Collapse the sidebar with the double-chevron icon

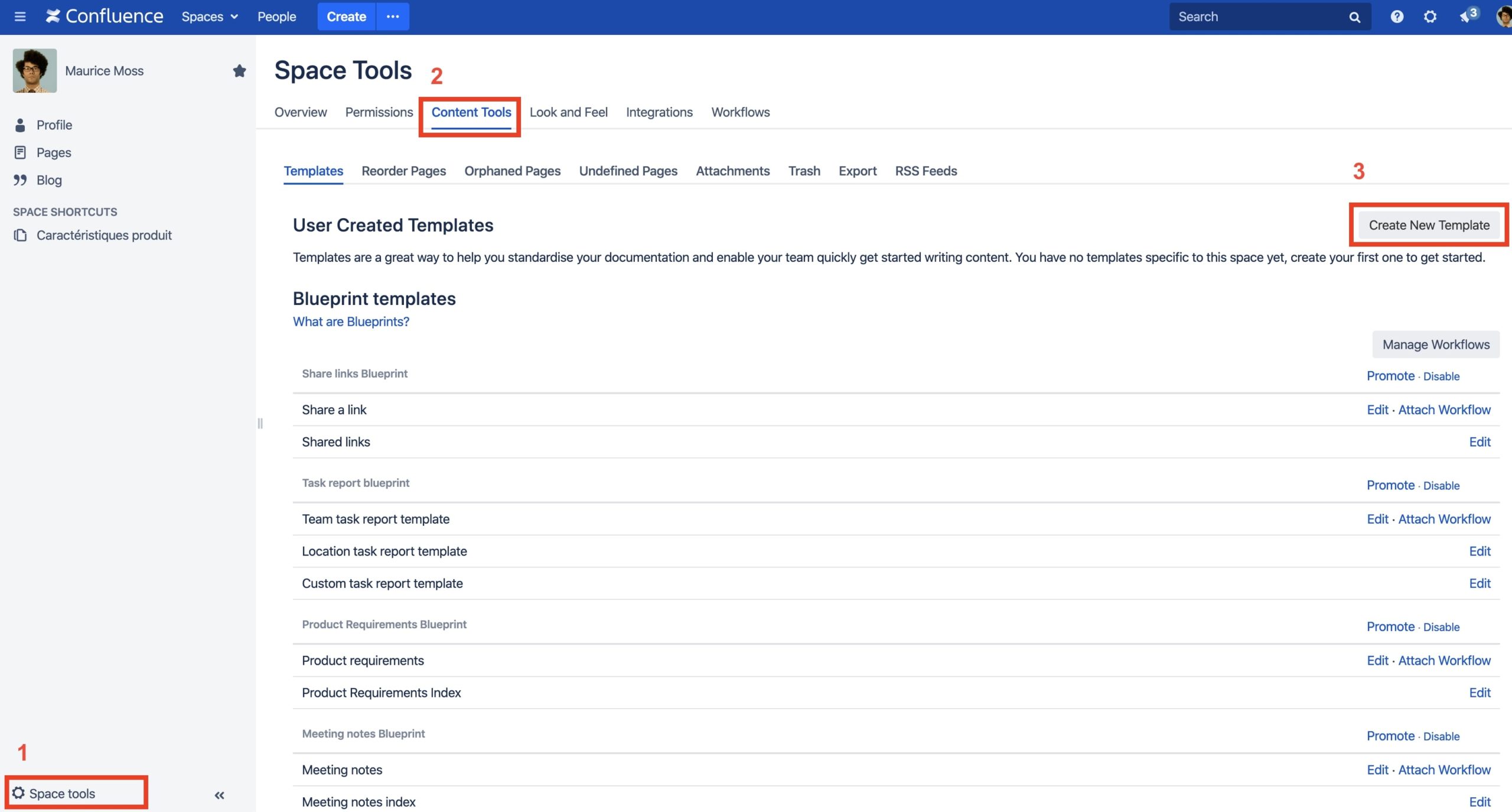(x=219, y=795)
